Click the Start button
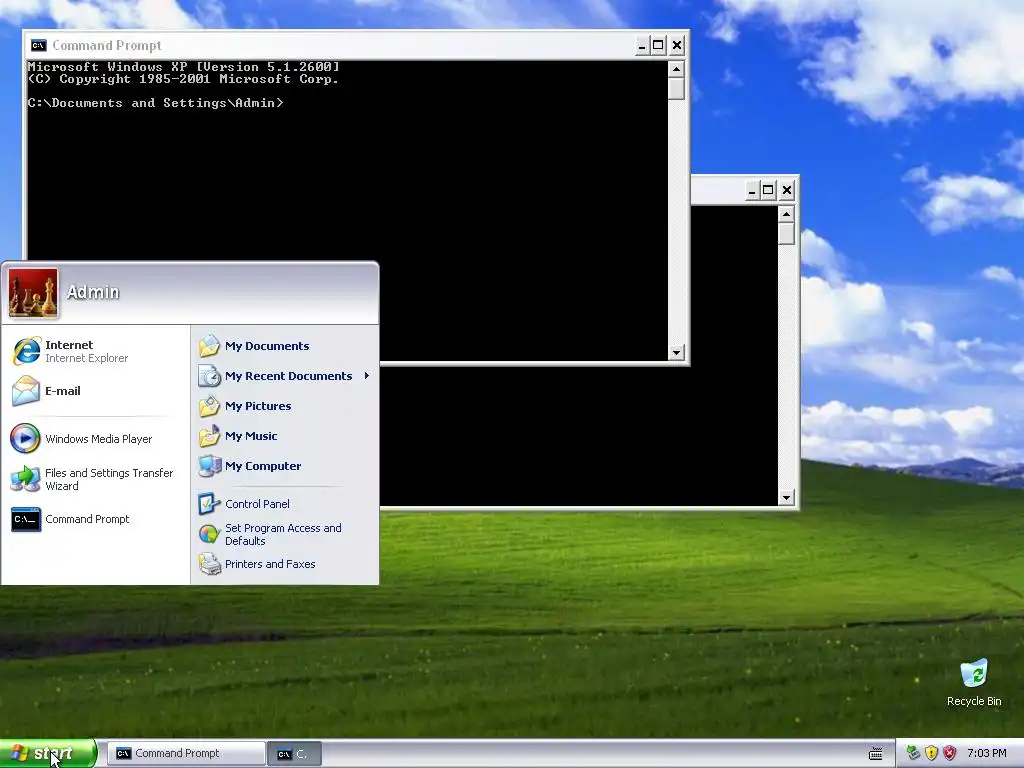 [48, 753]
